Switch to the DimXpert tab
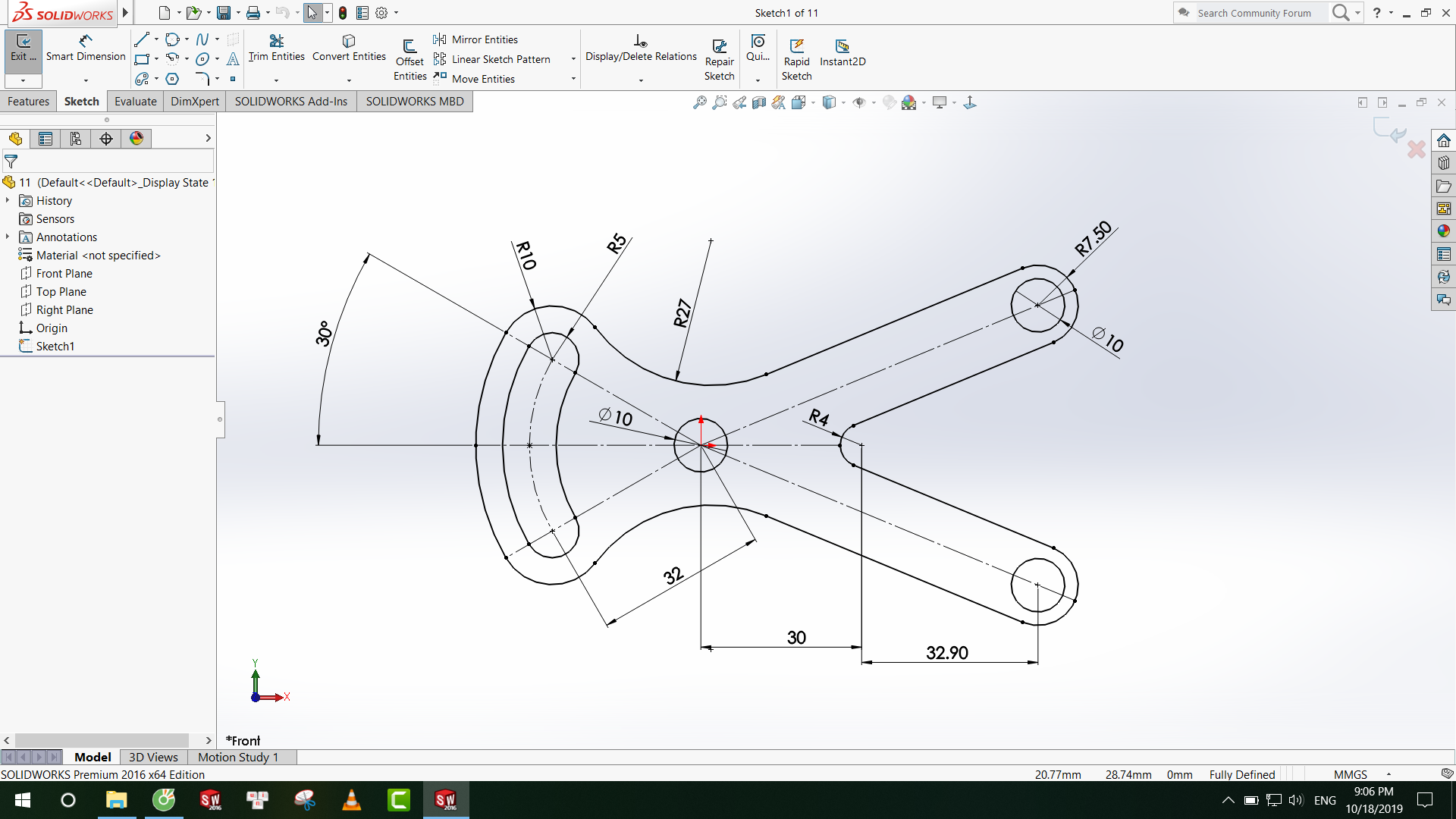This screenshot has height=819, width=1456. [195, 102]
